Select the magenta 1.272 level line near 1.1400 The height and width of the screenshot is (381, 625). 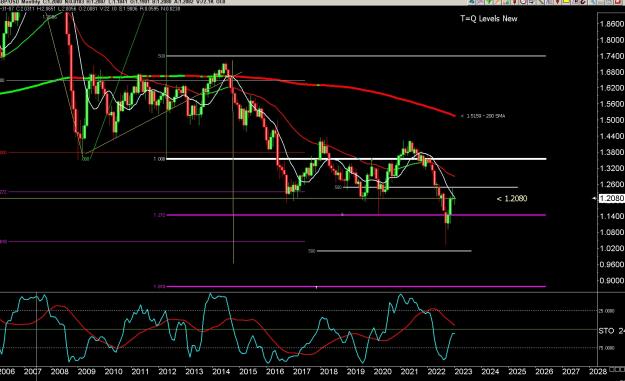pos(356,215)
